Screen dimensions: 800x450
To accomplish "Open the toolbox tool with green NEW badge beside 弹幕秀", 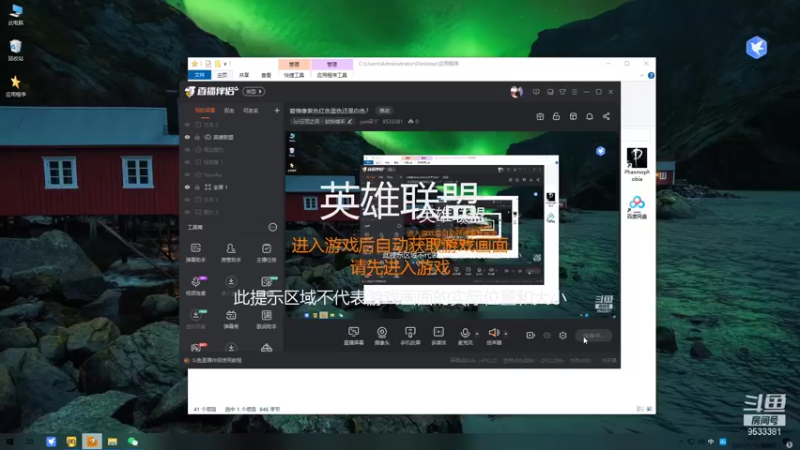I will click(195, 319).
